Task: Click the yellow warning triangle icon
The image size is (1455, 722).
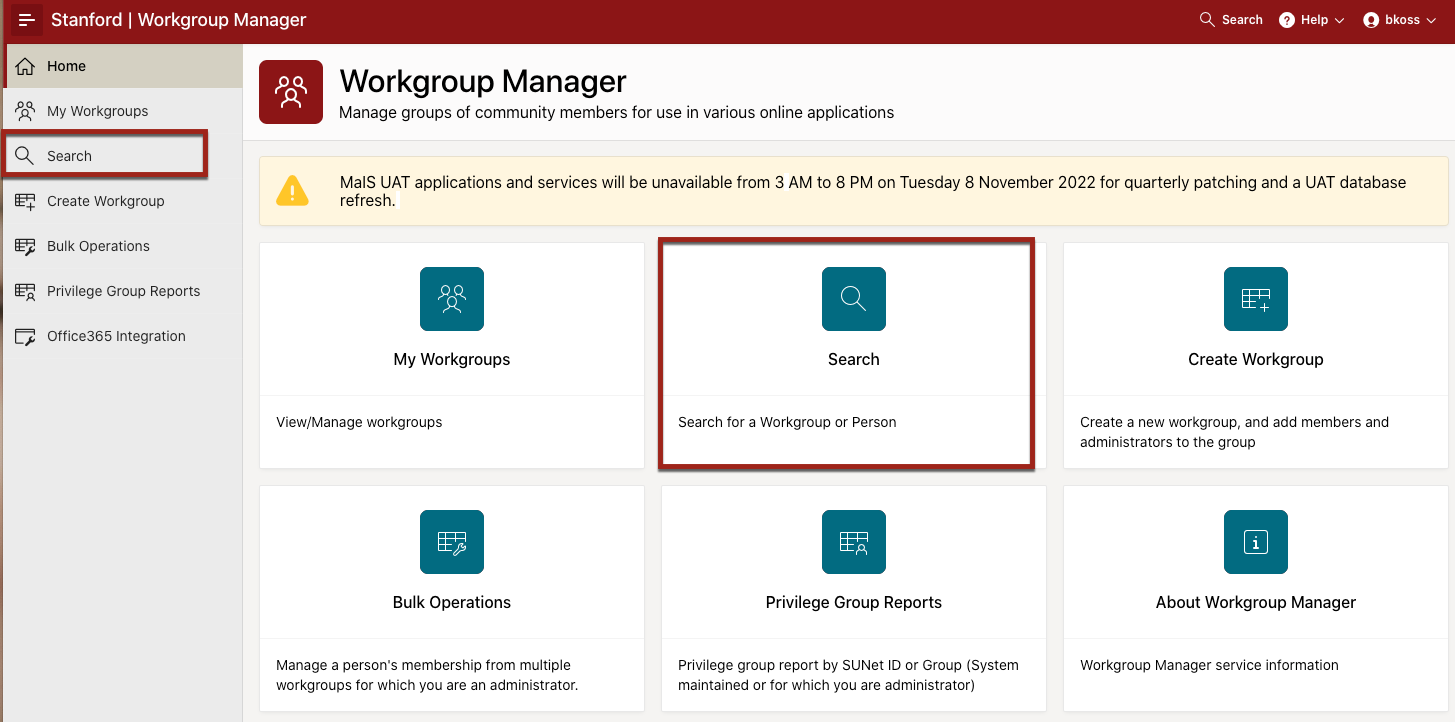Action: tap(293, 190)
